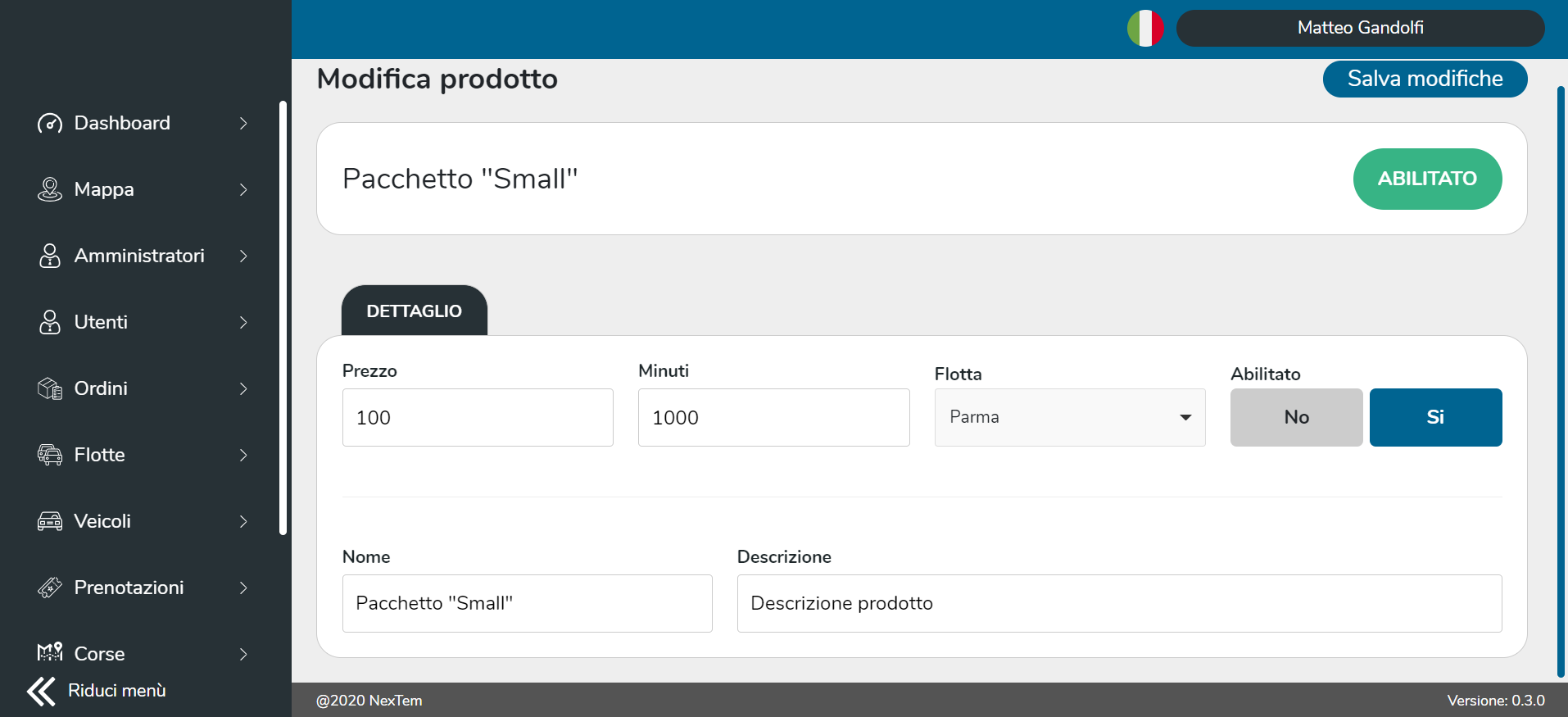Click the Dashboard speedometer icon
Image resolution: width=1568 pixels, height=717 pixels.
(x=50, y=124)
